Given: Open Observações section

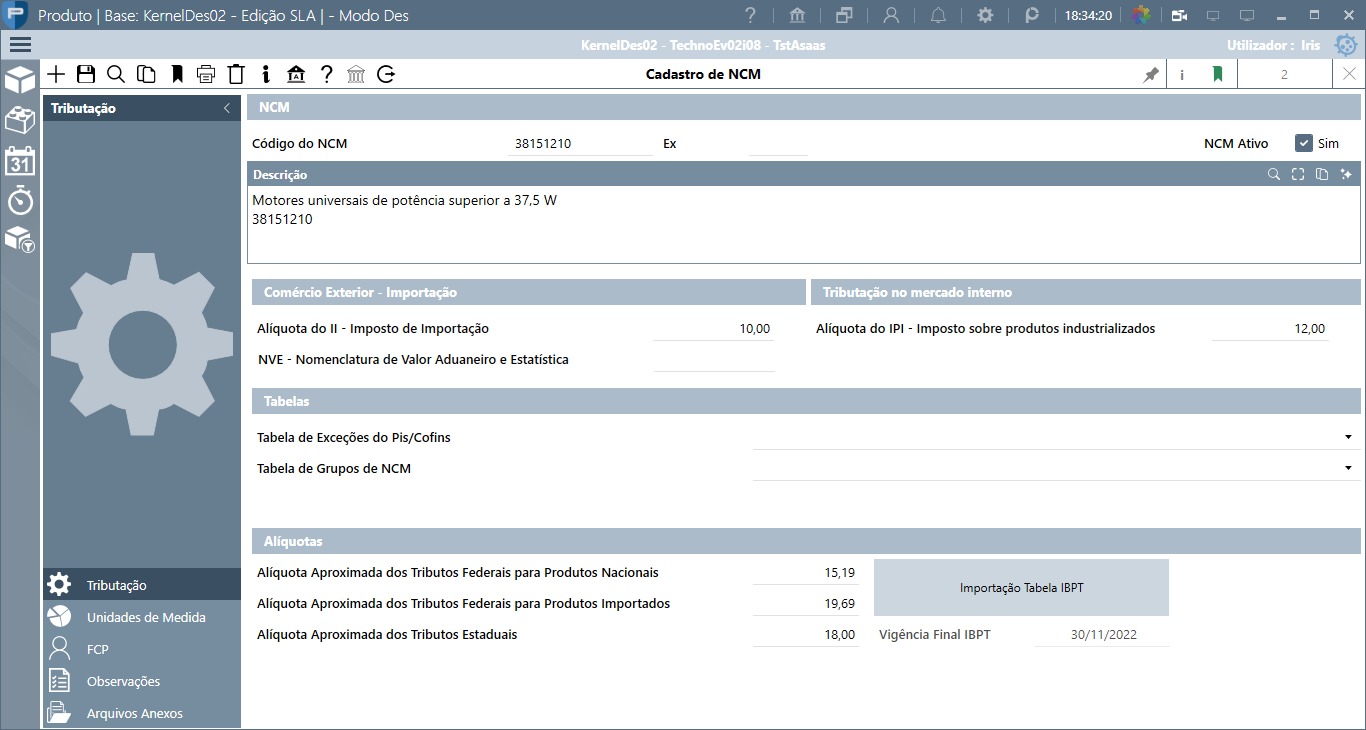Looking at the screenshot, I should tap(142, 681).
